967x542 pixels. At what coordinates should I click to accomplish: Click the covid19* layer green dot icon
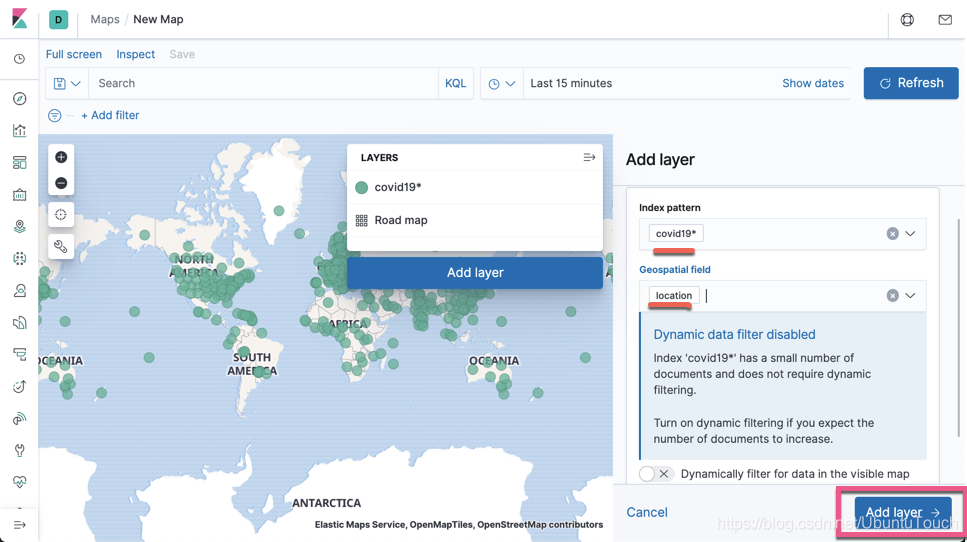pyautogui.click(x=362, y=187)
